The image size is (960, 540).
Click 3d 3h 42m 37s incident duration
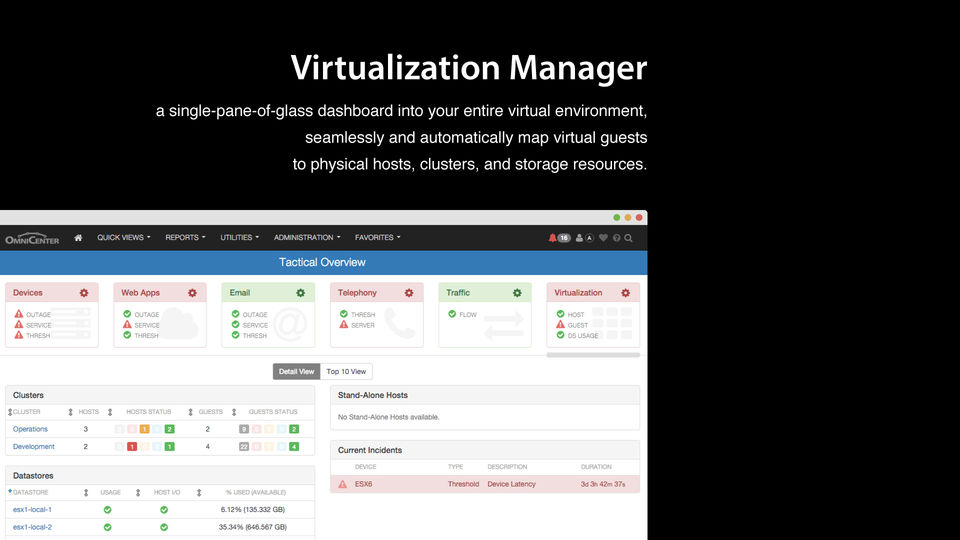(x=603, y=484)
